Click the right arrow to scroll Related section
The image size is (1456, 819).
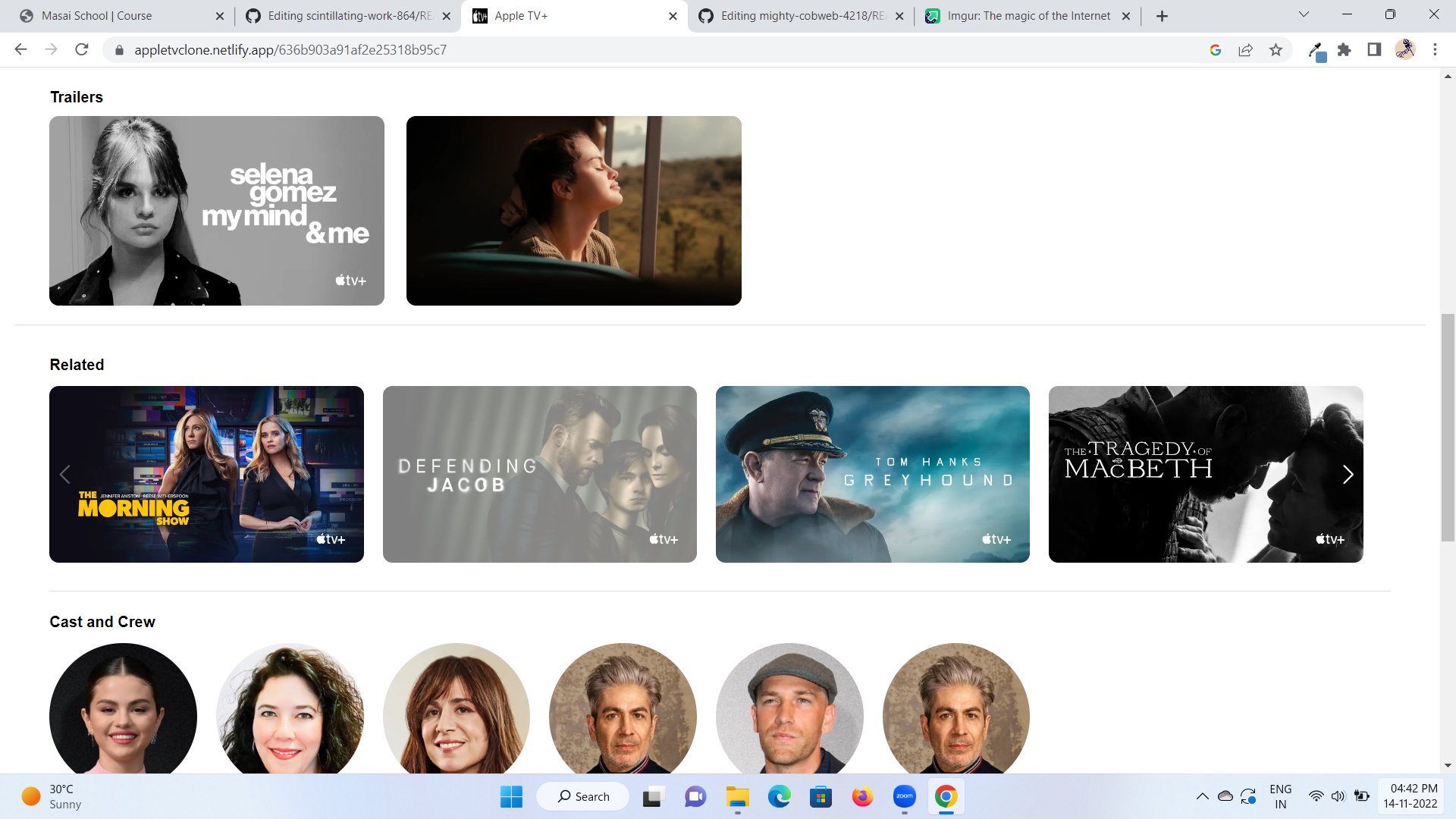pos(1348,473)
